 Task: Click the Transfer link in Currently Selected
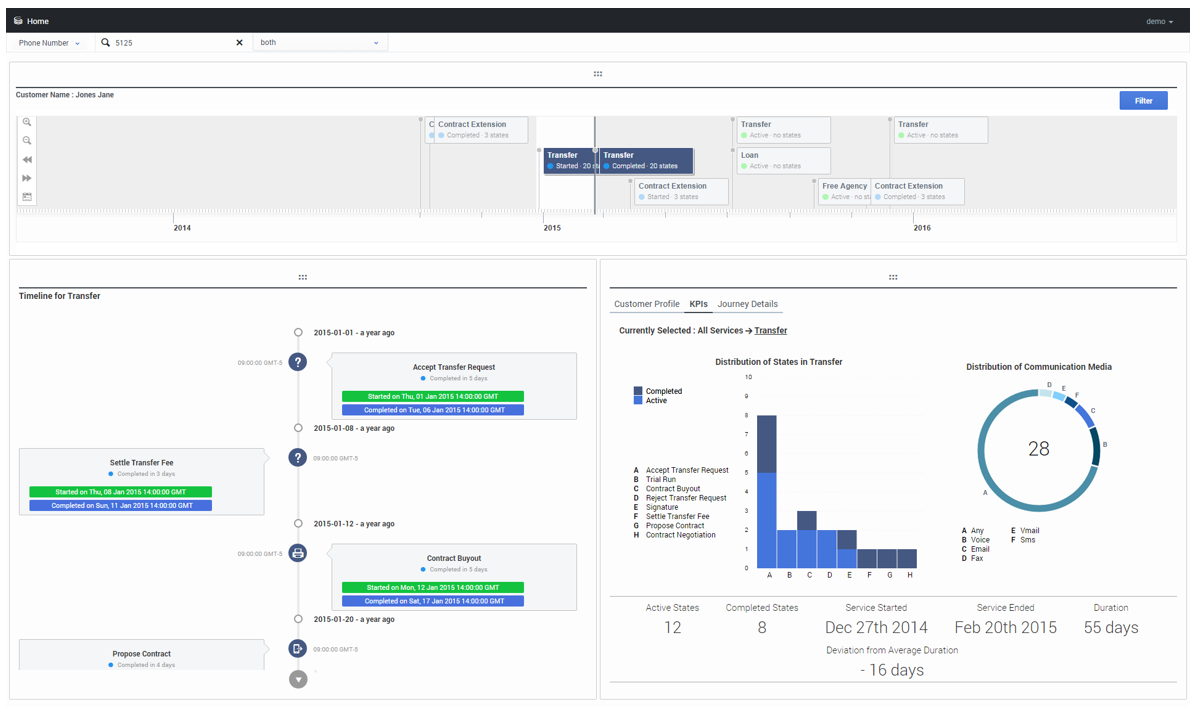coord(770,330)
